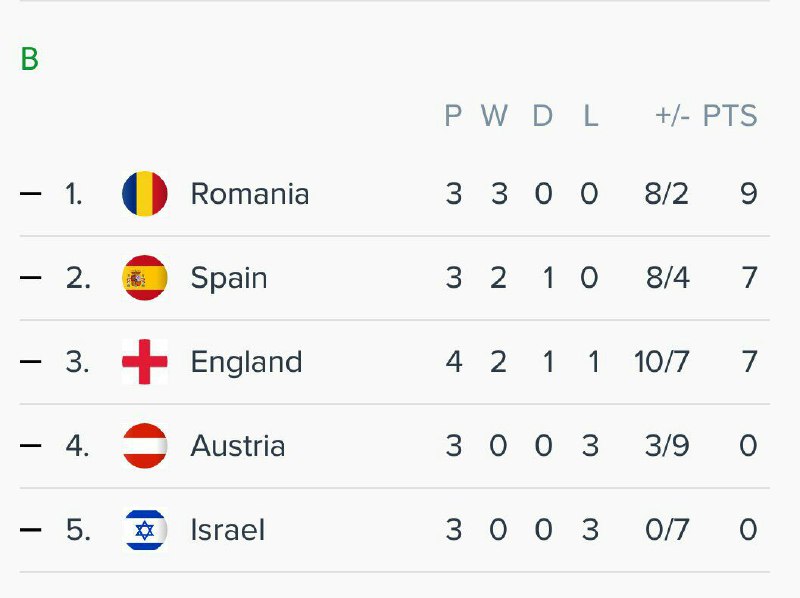Viewport: 800px width, 598px height.
Task: Open the Romania team link
Action: pos(249,194)
